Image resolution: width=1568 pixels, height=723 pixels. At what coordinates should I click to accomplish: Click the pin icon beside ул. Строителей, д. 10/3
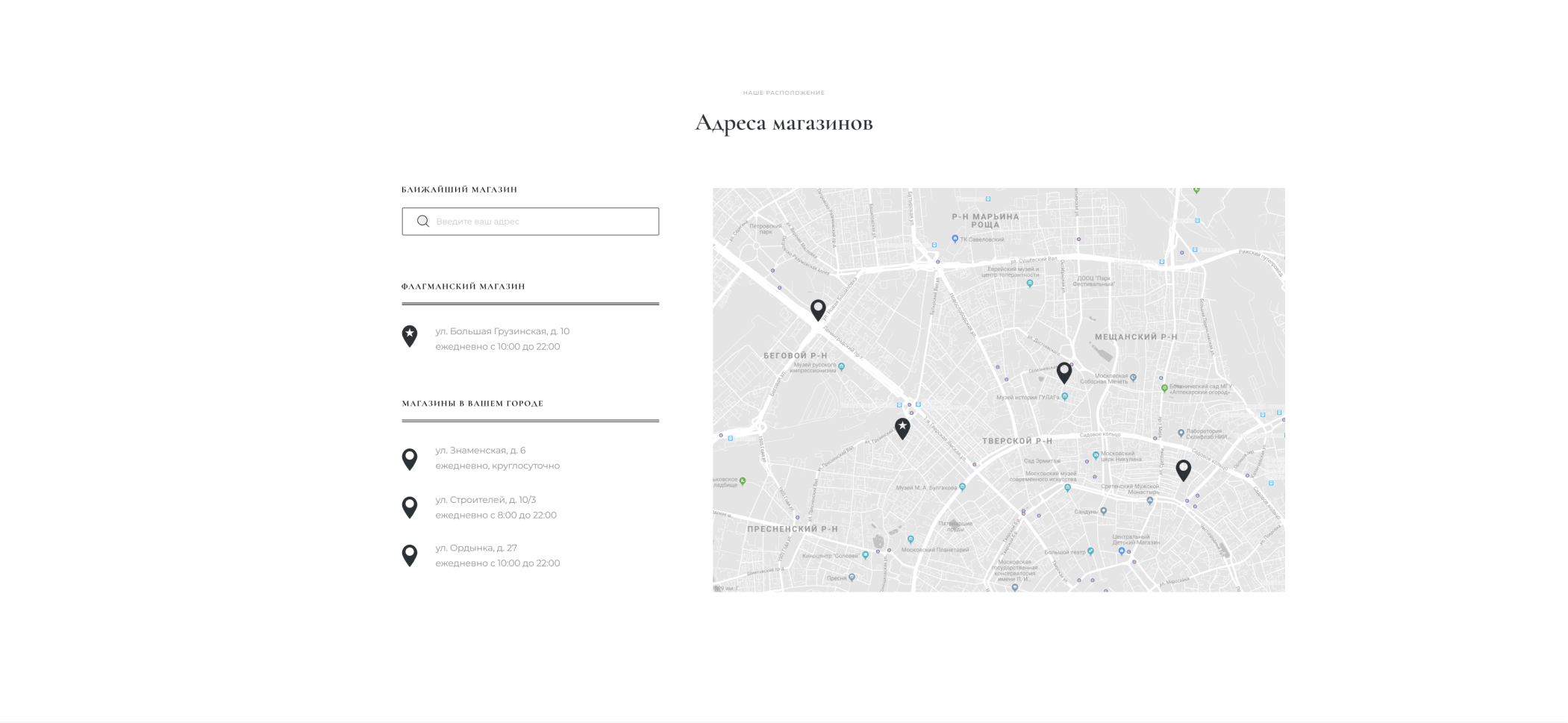pyautogui.click(x=410, y=507)
